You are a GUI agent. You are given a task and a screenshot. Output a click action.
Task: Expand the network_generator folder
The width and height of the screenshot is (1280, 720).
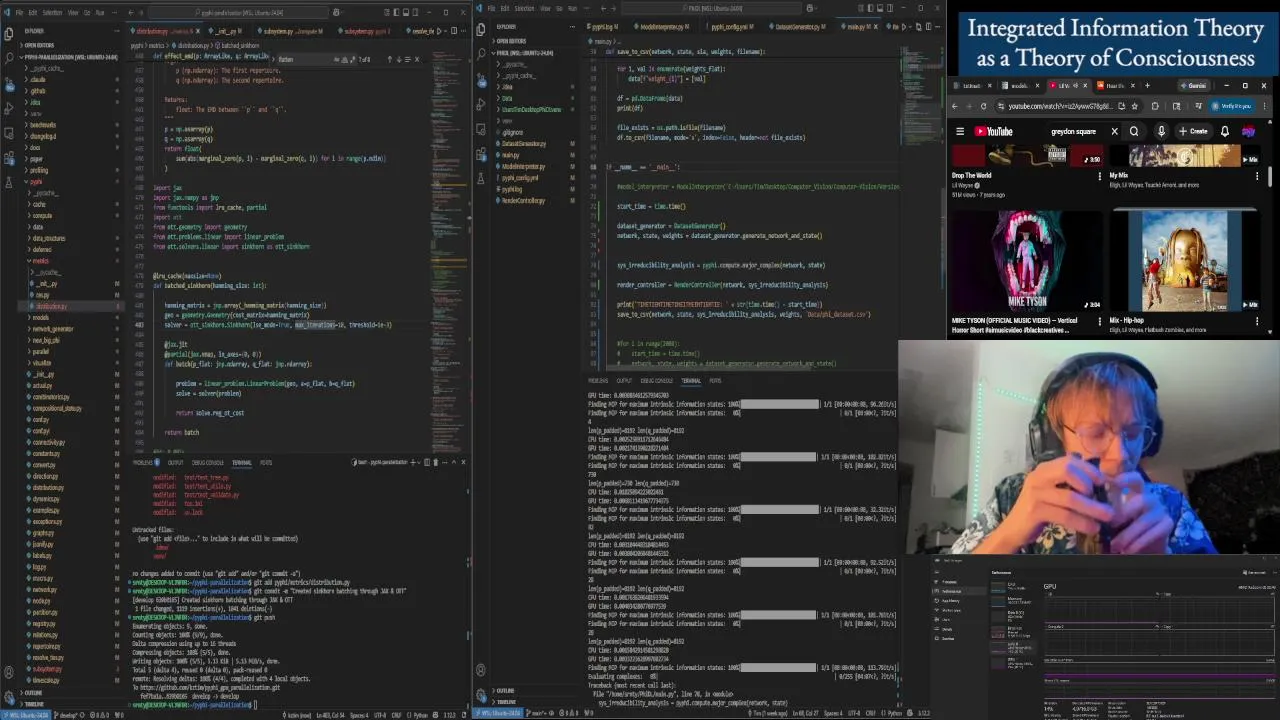52,329
